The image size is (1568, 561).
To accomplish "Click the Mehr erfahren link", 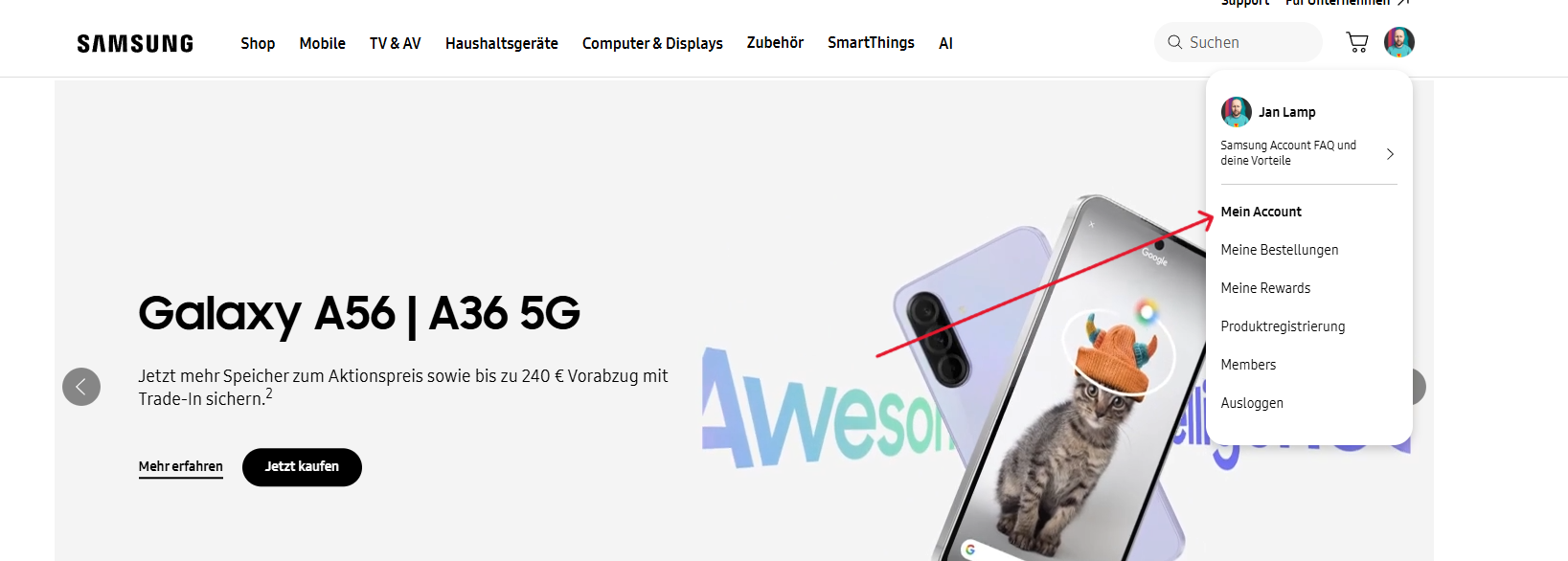I will 180,467.
